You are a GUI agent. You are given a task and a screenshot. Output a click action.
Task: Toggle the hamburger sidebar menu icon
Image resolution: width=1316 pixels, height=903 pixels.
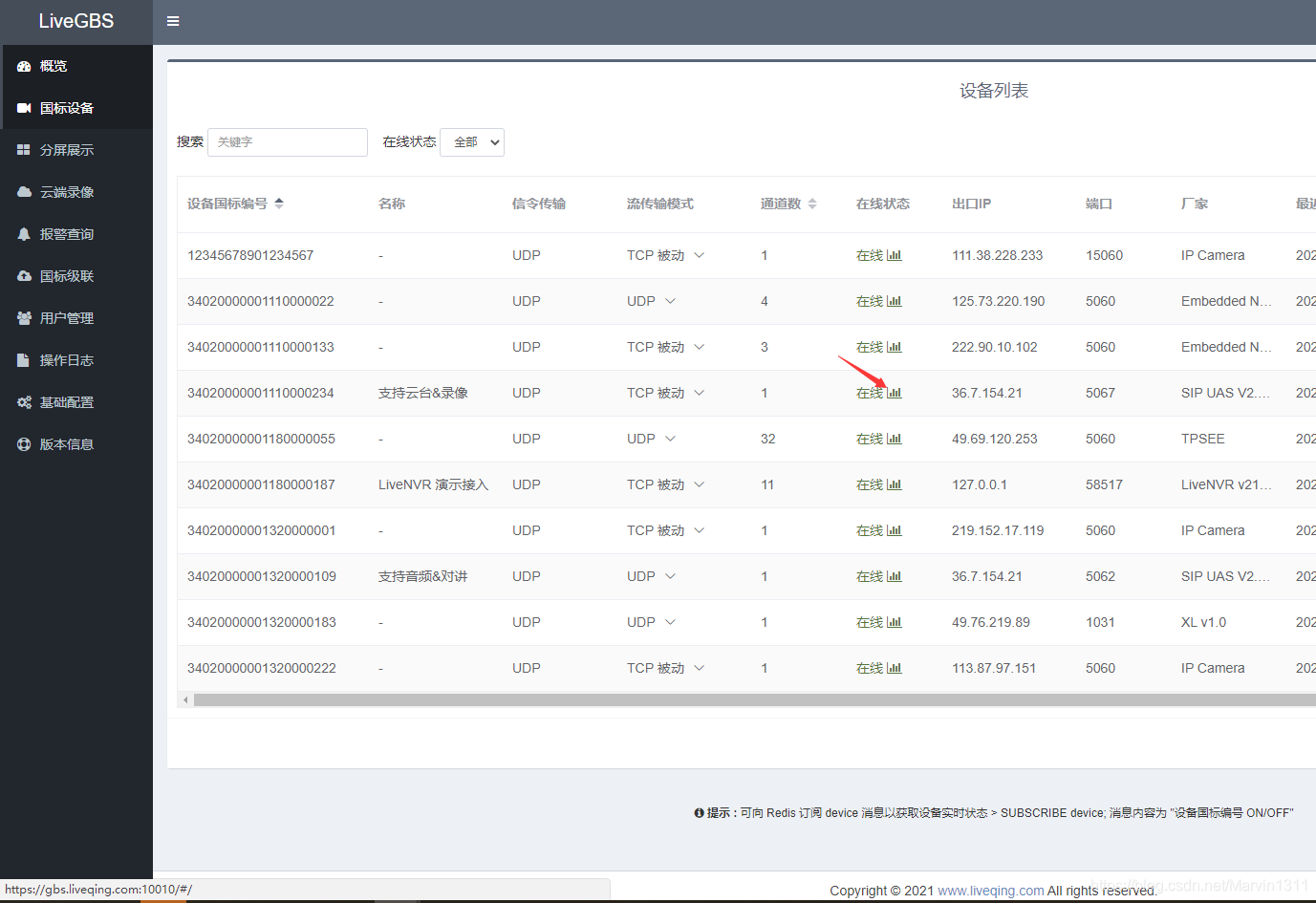tap(173, 21)
